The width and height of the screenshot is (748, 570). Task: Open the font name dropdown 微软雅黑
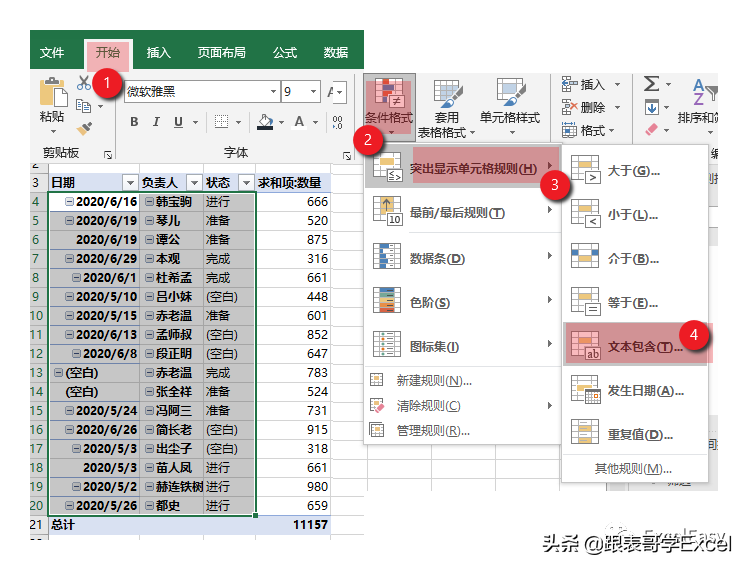tap(273, 92)
